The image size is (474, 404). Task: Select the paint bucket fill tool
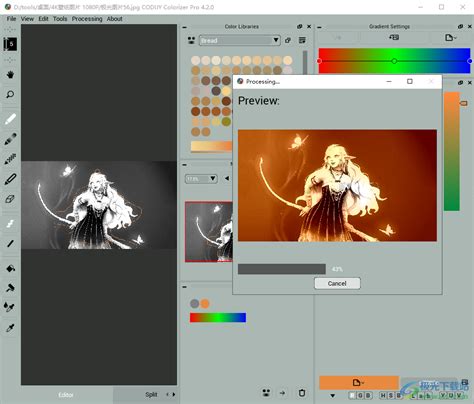point(10,268)
